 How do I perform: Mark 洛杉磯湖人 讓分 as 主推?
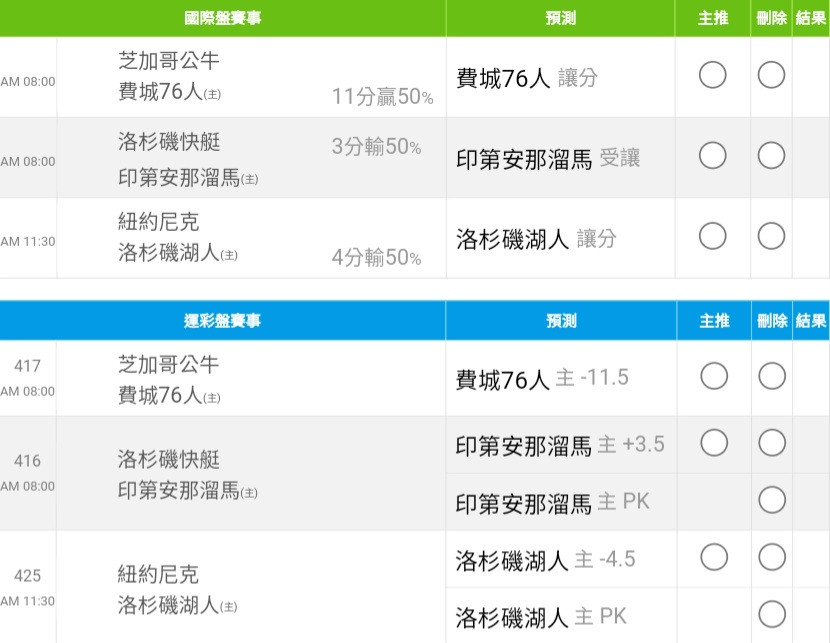[712, 236]
